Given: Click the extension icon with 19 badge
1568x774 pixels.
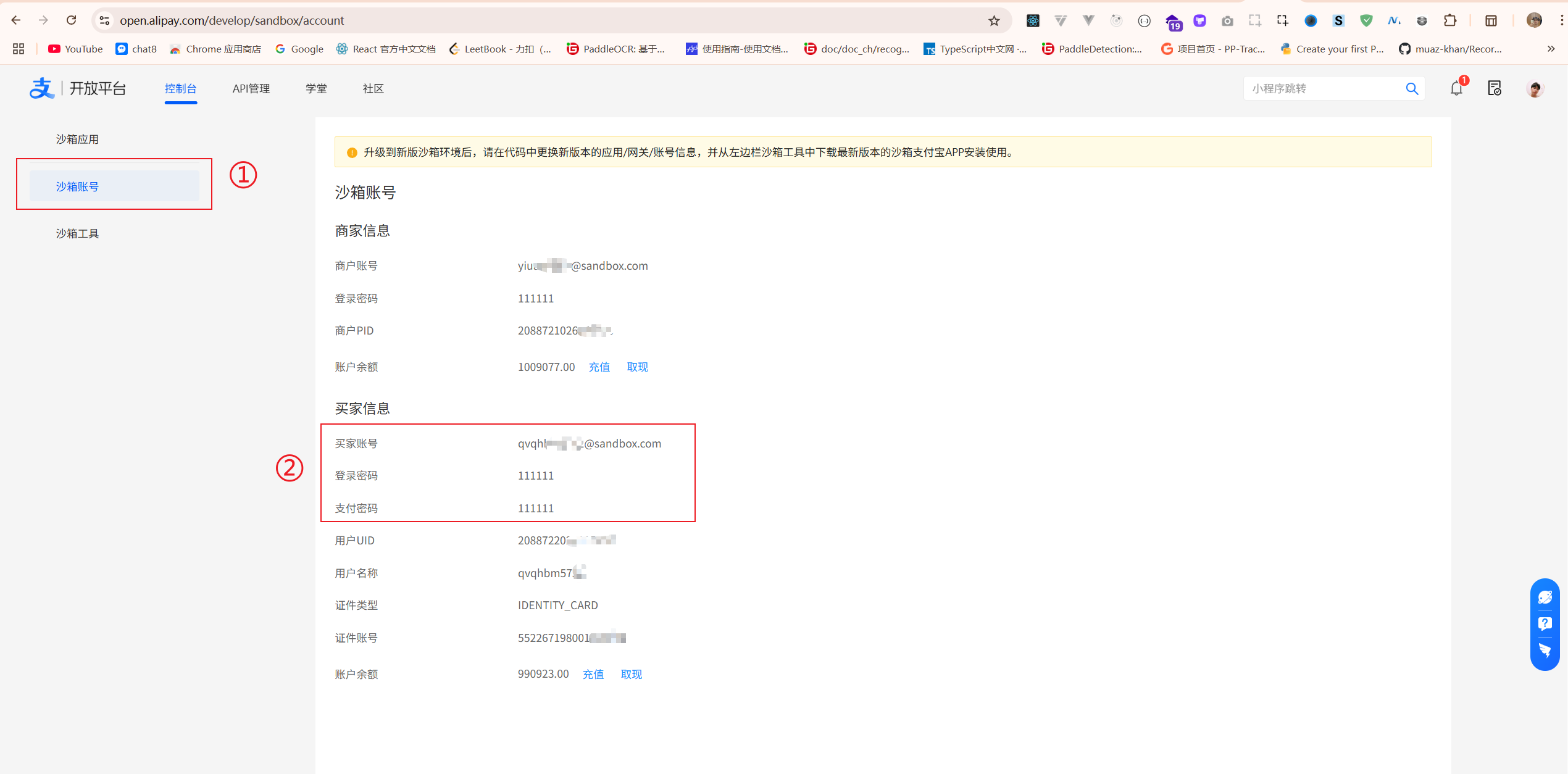Looking at the screenshot, I should 1173,22.
